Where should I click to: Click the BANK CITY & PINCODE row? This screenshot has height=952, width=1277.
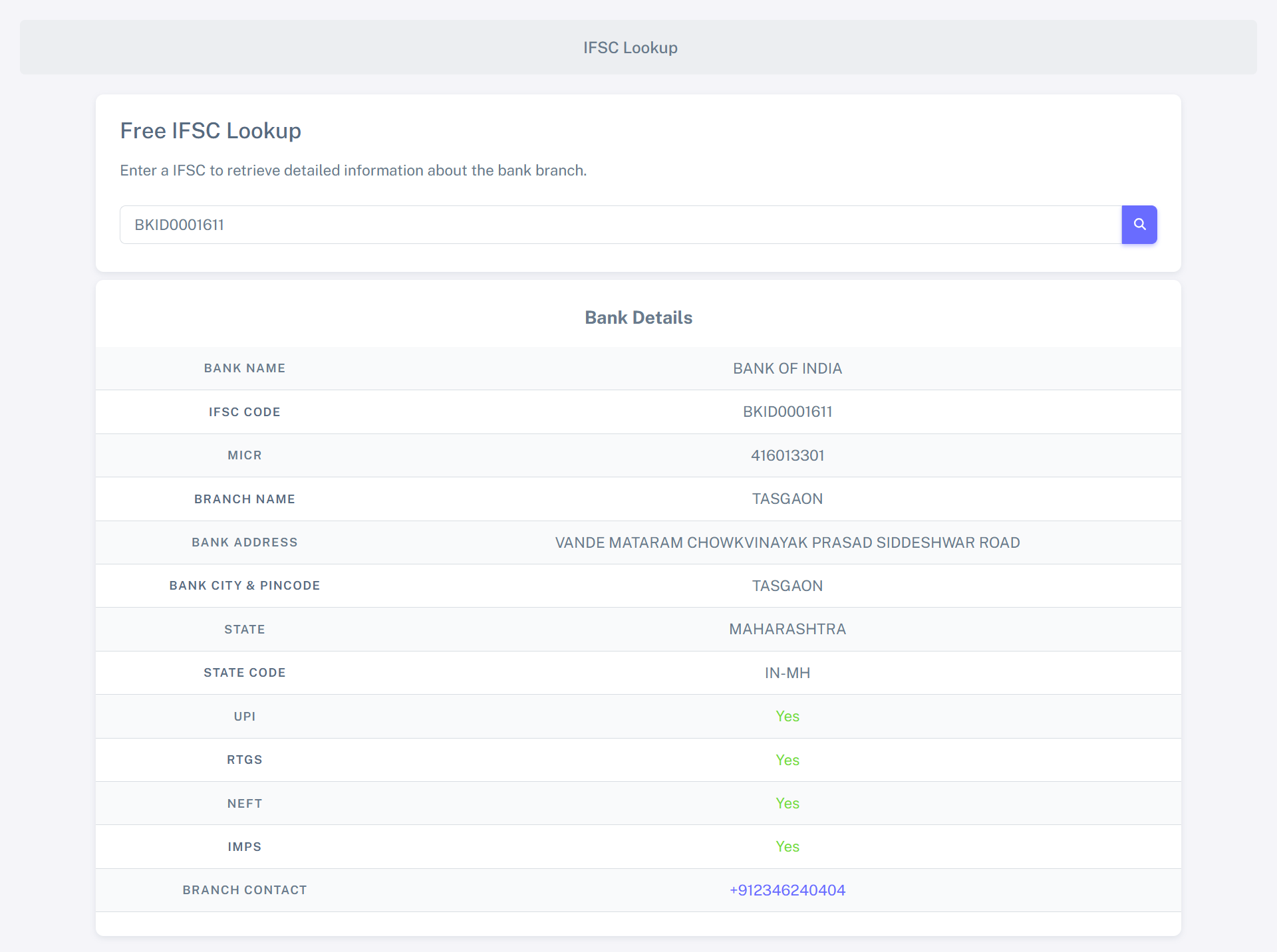pyautogui.click(x=245, y=586)
